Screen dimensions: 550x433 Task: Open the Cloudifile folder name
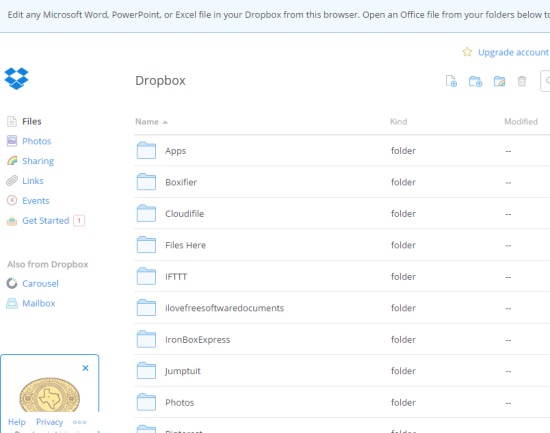[185, 214]
